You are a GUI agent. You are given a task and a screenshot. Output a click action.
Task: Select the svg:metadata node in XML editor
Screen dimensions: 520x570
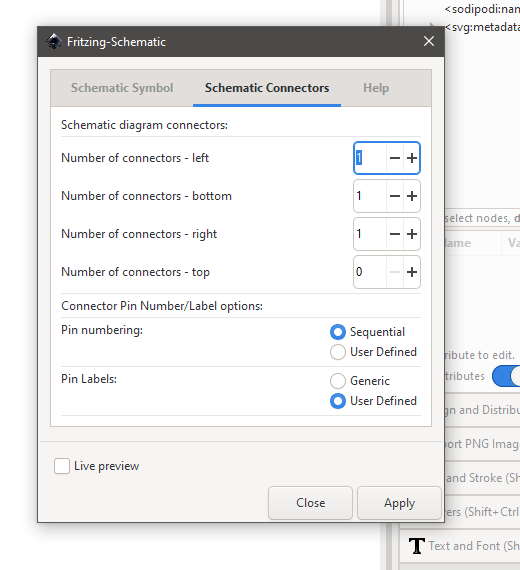point(482,27)
